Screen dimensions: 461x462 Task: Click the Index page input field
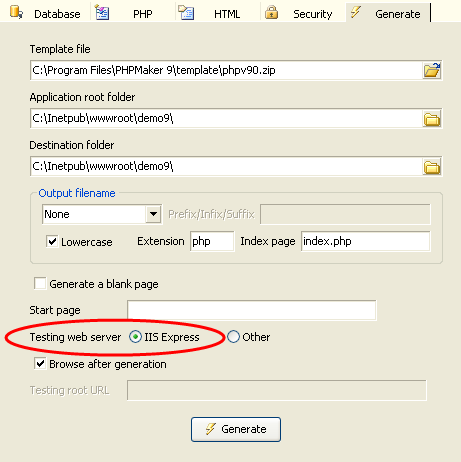pyautogui.click(x=365, y=241)
